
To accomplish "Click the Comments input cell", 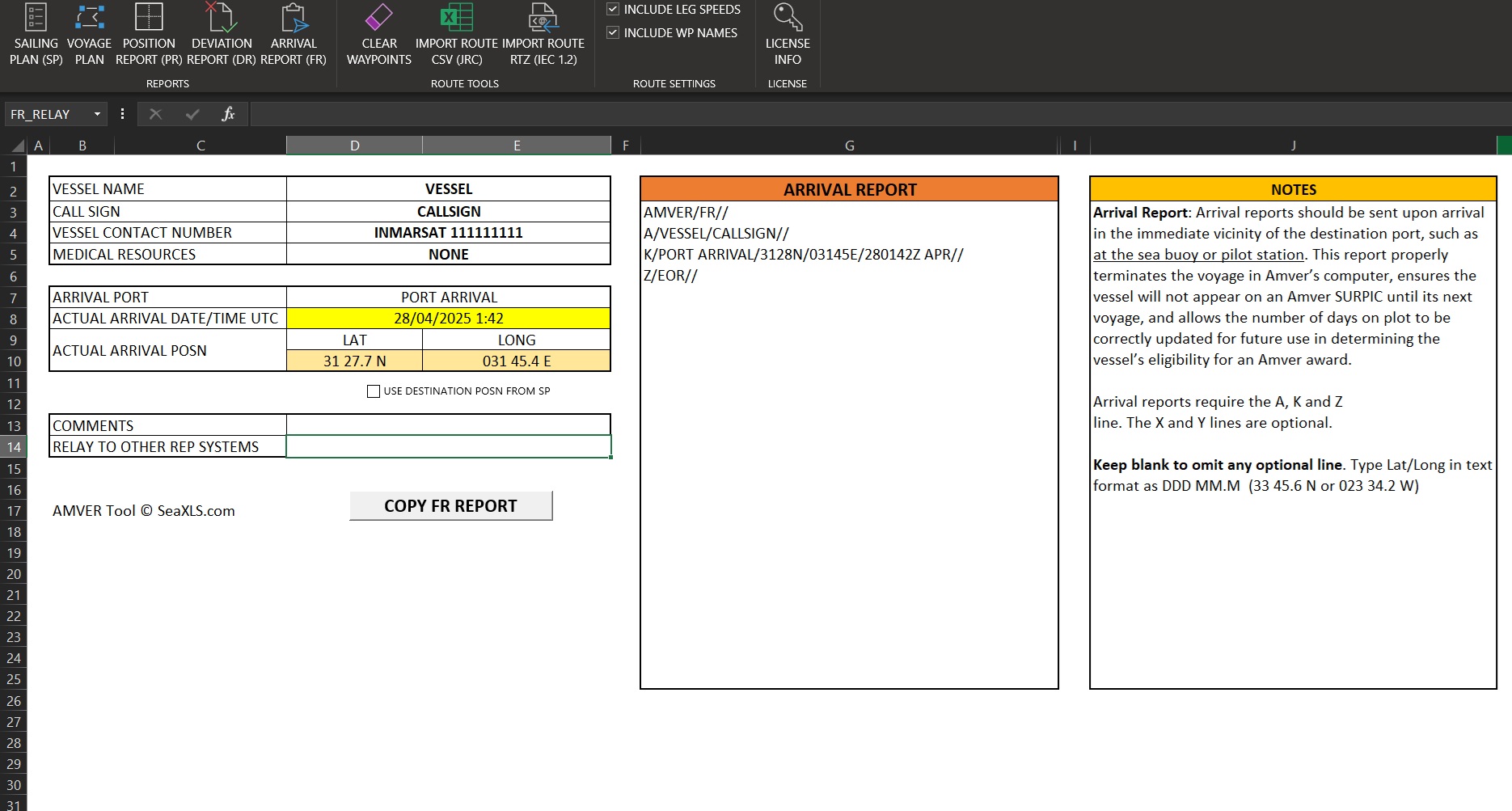I will [x=448, y=425].
